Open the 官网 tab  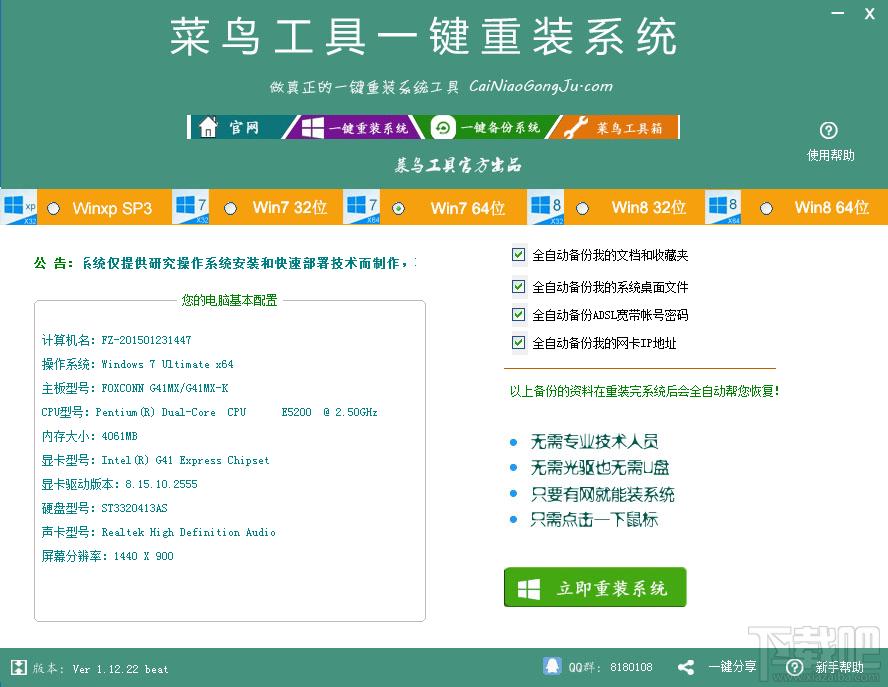(x=238, y=127)
